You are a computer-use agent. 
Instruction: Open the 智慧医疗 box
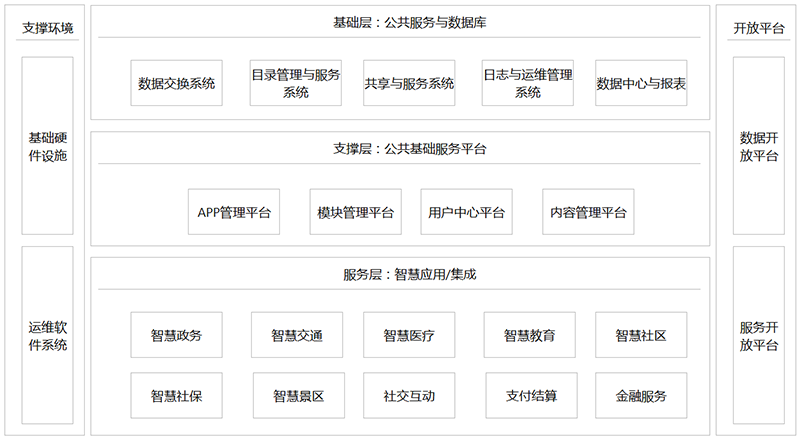click(x=409, y=336)
